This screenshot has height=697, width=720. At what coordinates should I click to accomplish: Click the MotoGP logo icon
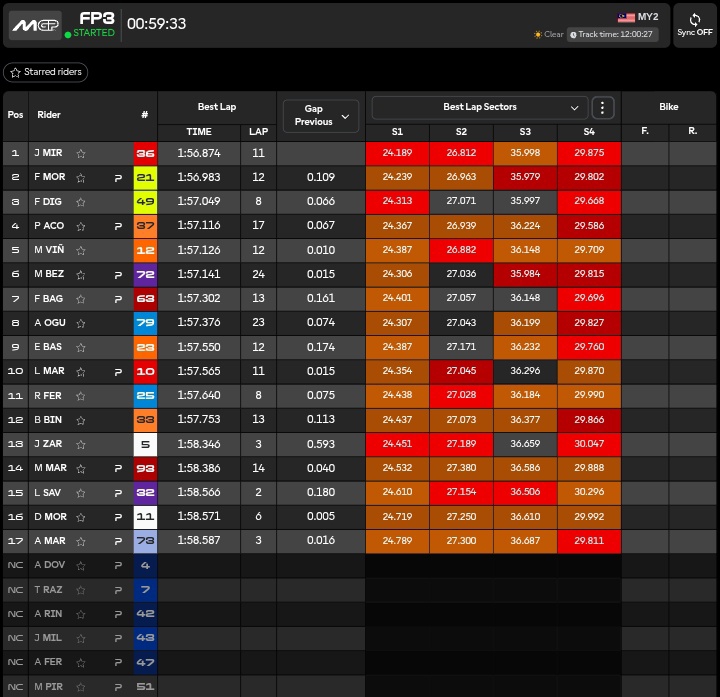pyautogui.click(x=35, y=25)
